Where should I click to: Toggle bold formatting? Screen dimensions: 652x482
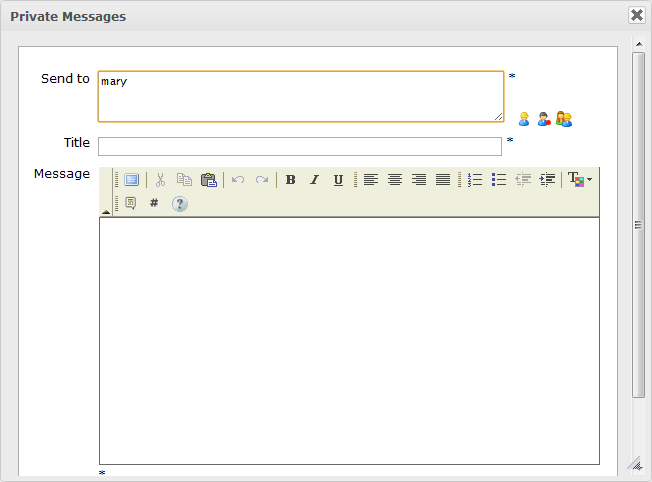point(291,180)
